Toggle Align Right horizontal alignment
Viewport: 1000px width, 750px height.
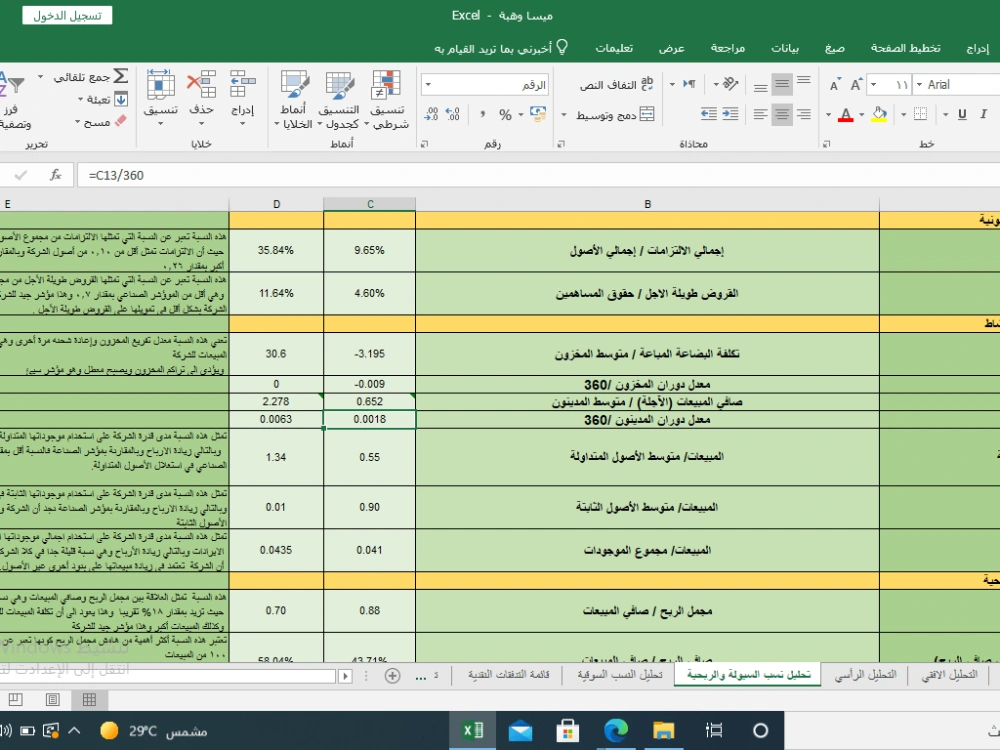pos(804,114)
